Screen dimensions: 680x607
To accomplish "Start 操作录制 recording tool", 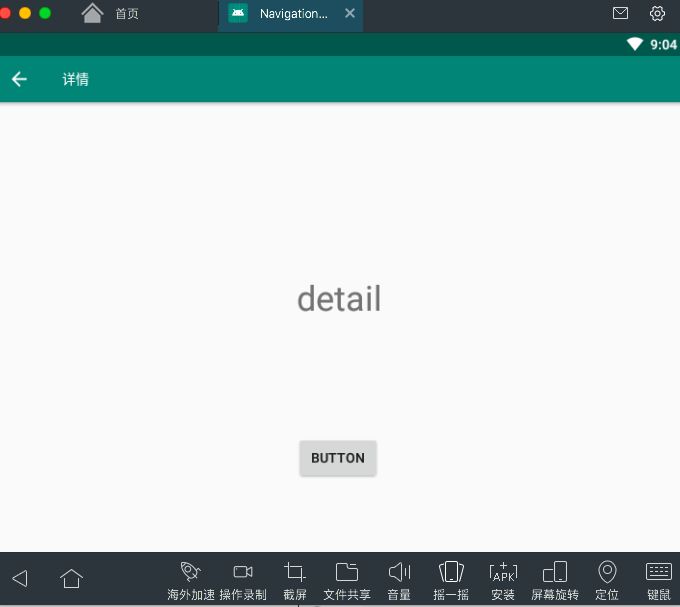I will pos(243,581).
